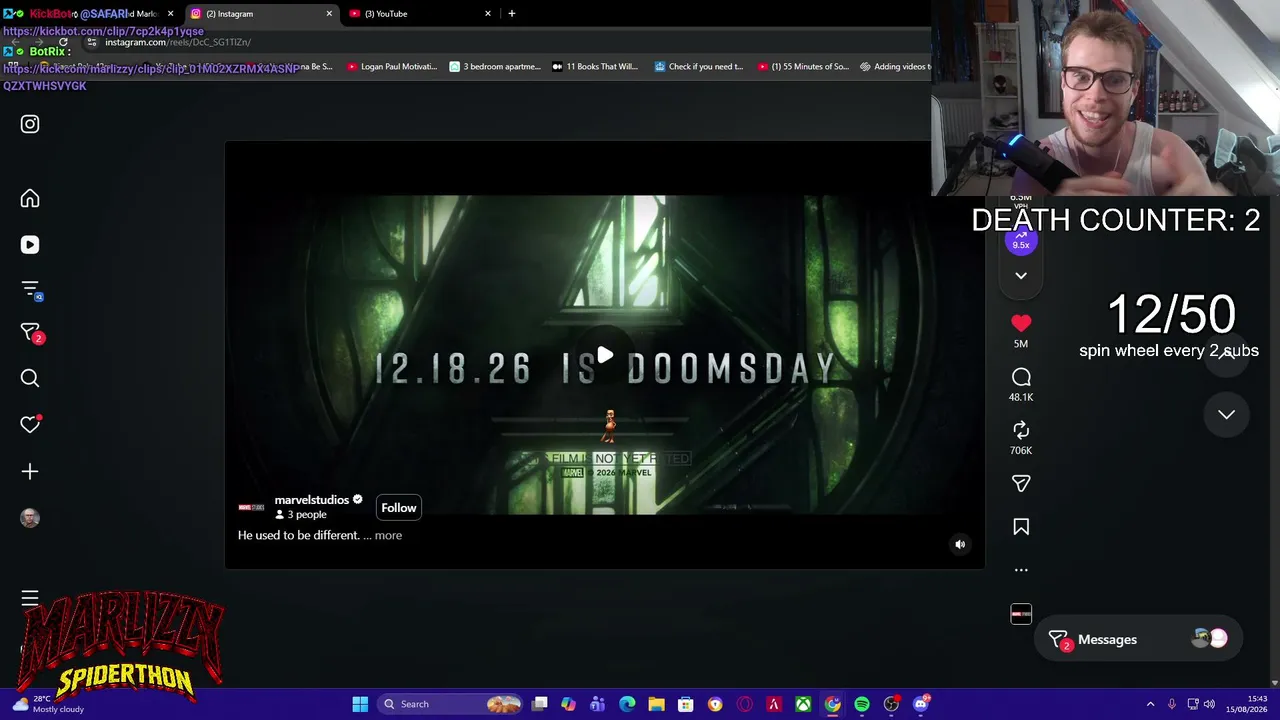
Task: Open the reel's comments bubble
Action: pos(1021,377)
